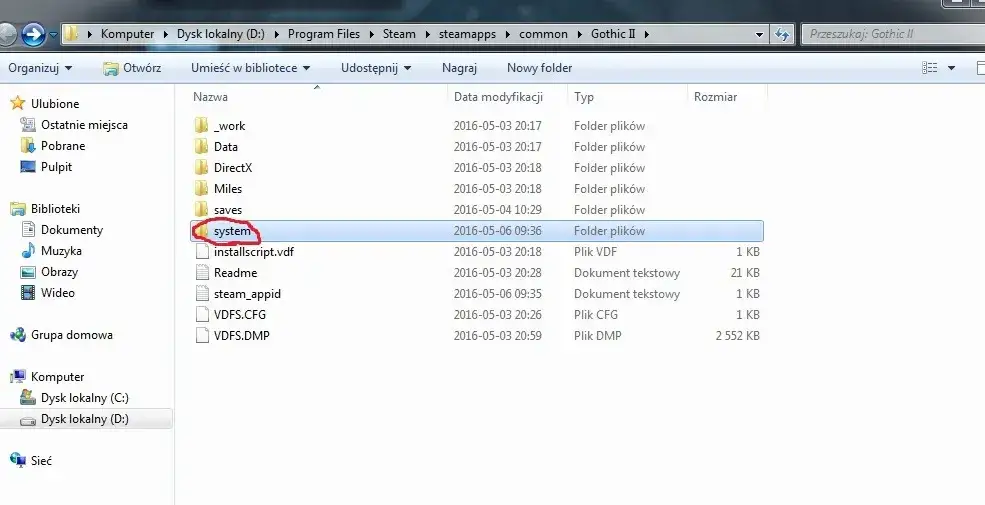Expand subfolders arrow after Steam in path
Image resolution: width=985 pixels, height=505 pixels.
click(427, 35)
